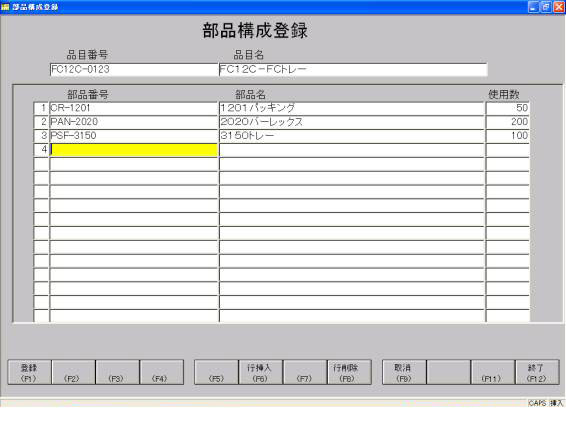
Task: Select the 使用数 cell showing 200
Action: click(508, 122)
